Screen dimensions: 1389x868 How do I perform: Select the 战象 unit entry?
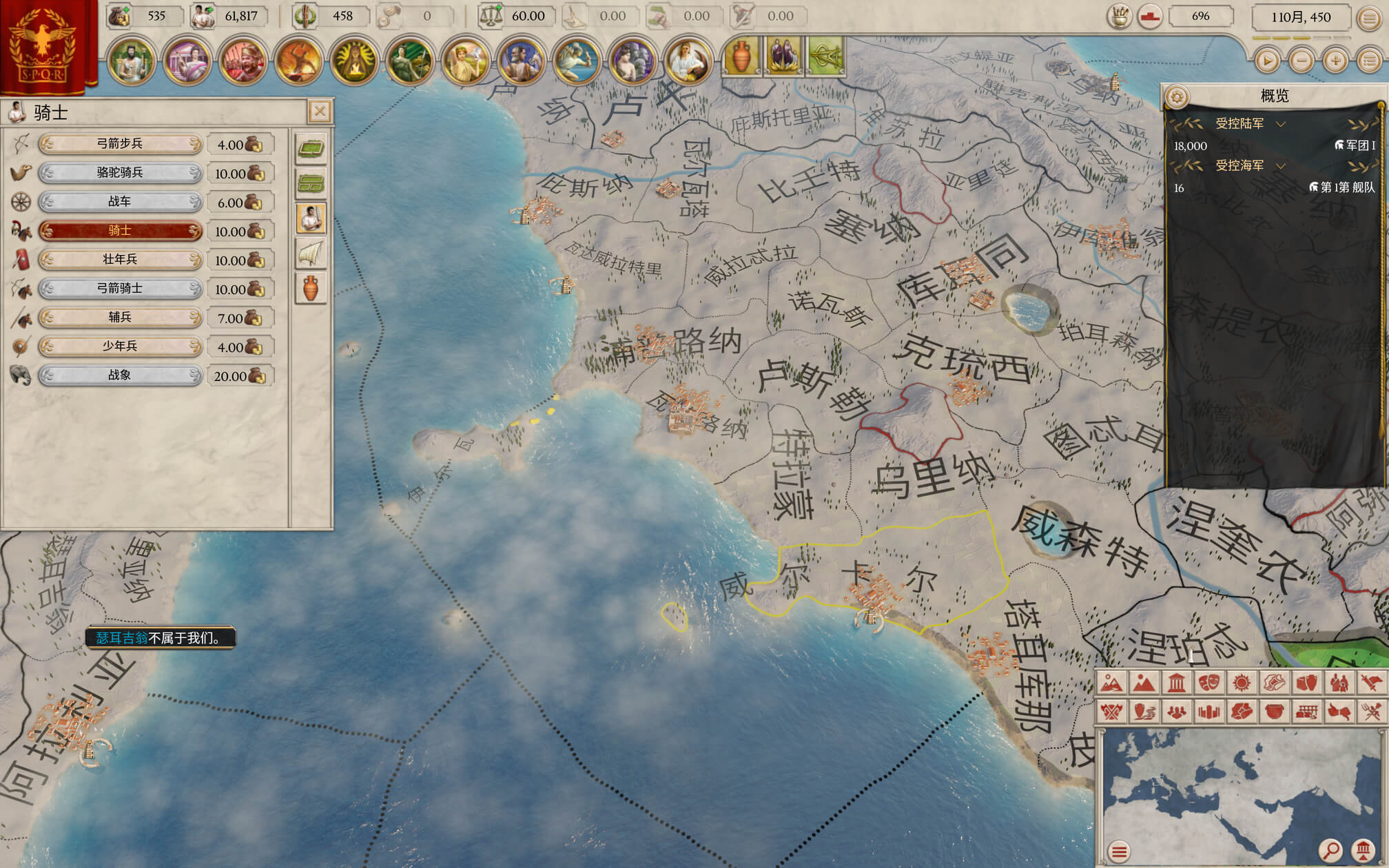[x=120, y=375]
